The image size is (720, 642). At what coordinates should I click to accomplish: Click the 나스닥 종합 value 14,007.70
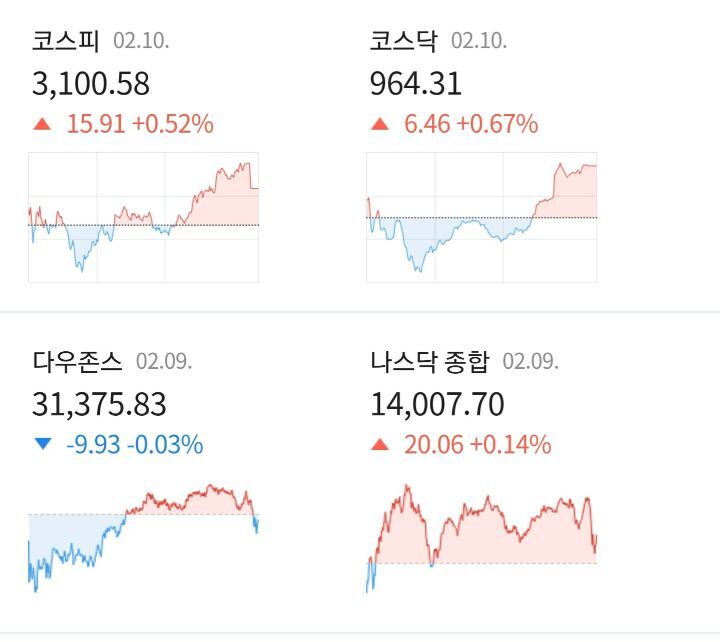pyautogui.click(x=437, y=404)
